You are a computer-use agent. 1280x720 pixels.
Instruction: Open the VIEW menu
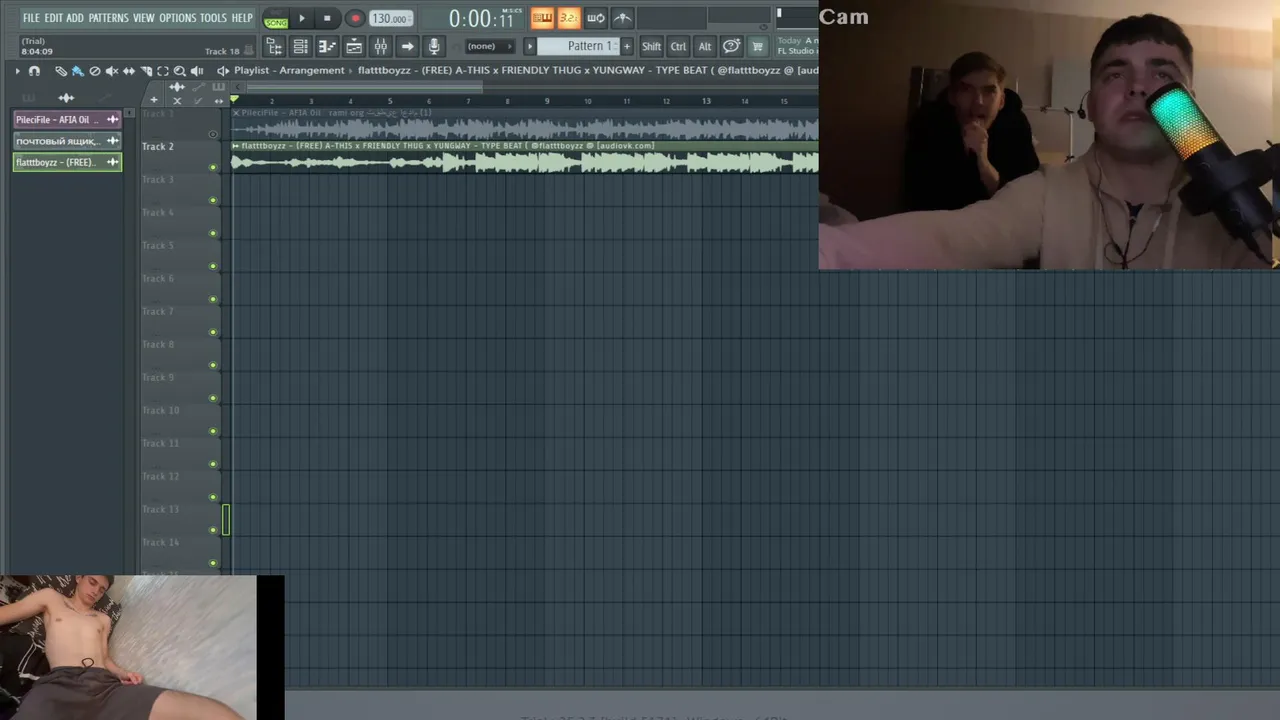coord(144,18)
